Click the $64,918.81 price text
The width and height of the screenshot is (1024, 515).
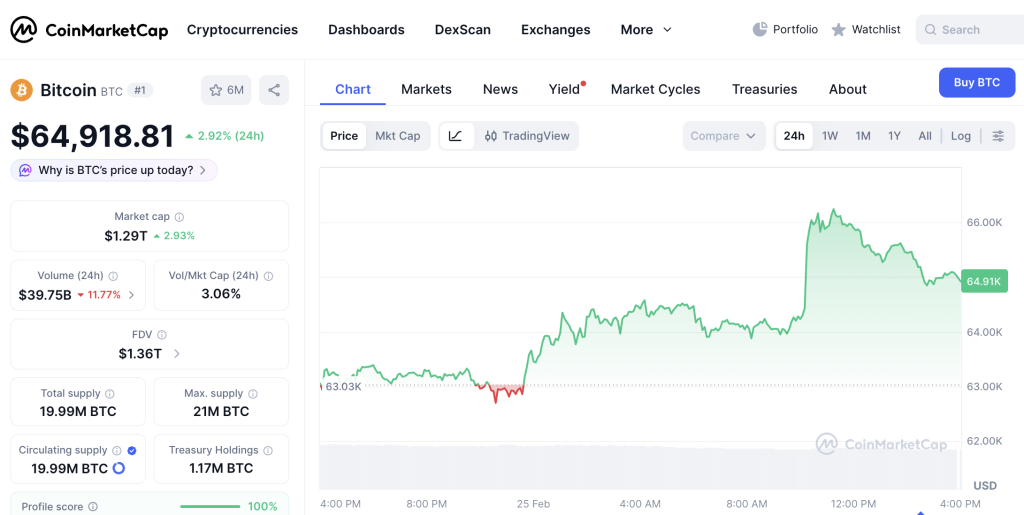tap(93, 136)
